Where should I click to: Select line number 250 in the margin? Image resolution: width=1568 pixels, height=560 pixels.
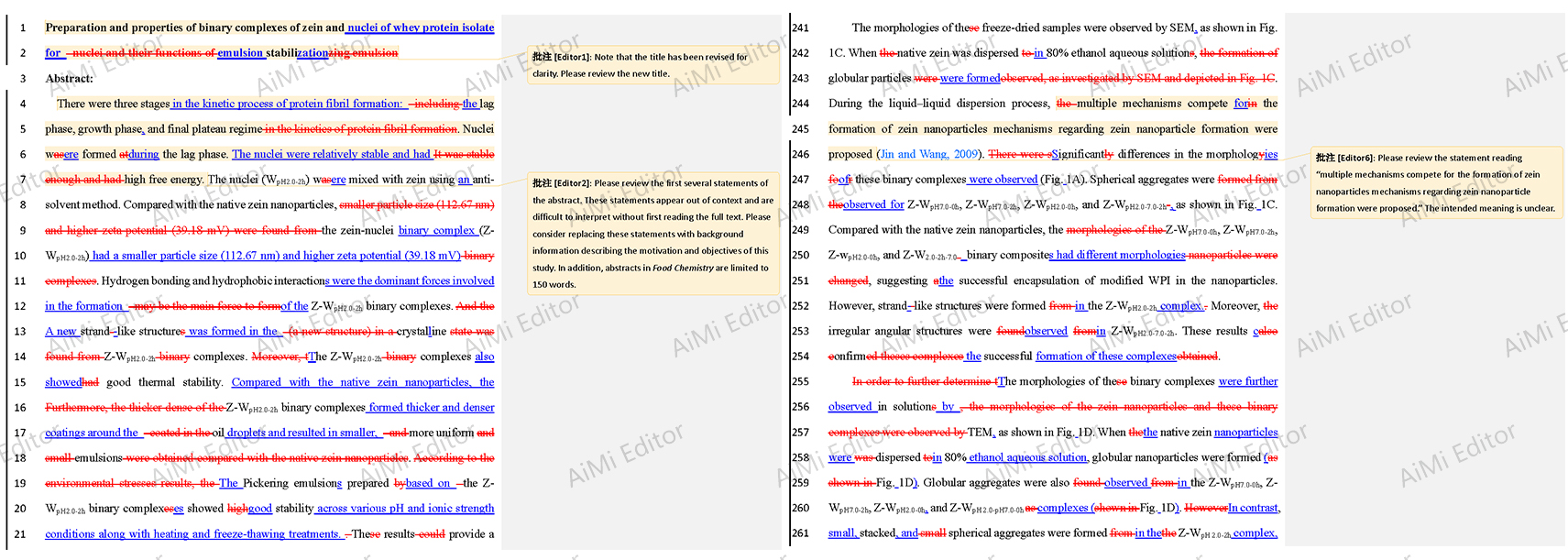click(x=801, y=256)
